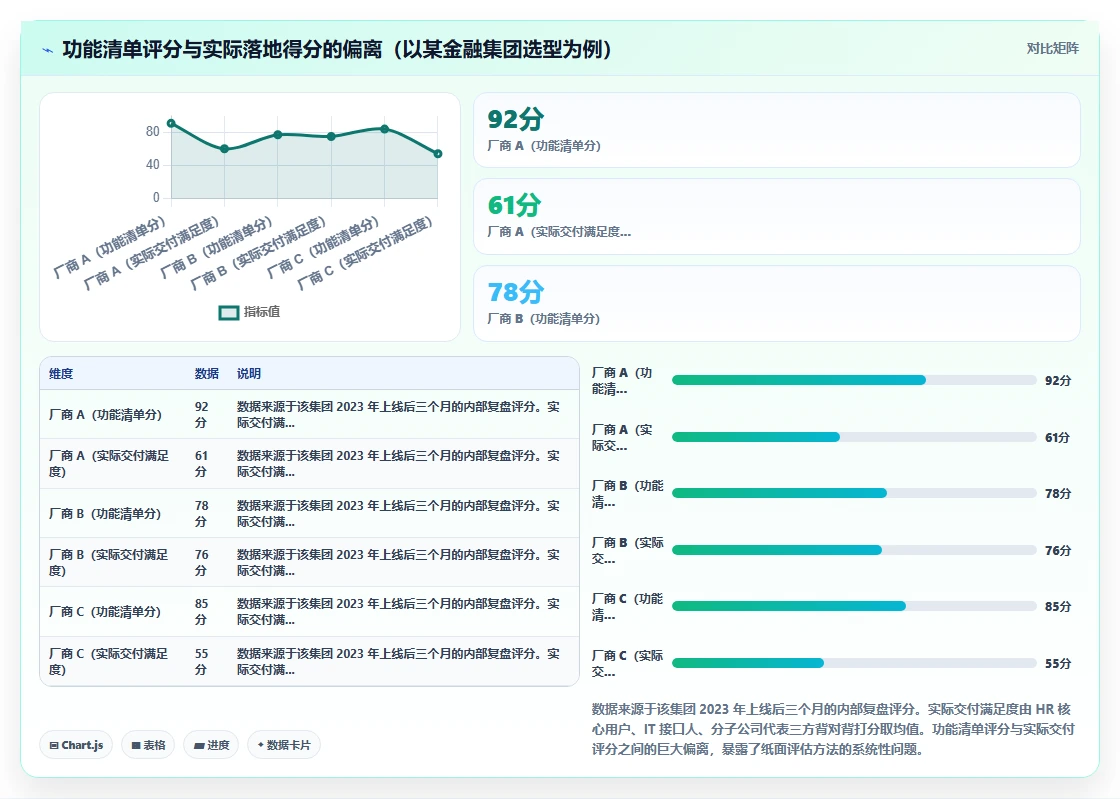Viewport: 1120px width, 799px height.
Task: Click the last data point on the line chart
Action: (438, 154)
